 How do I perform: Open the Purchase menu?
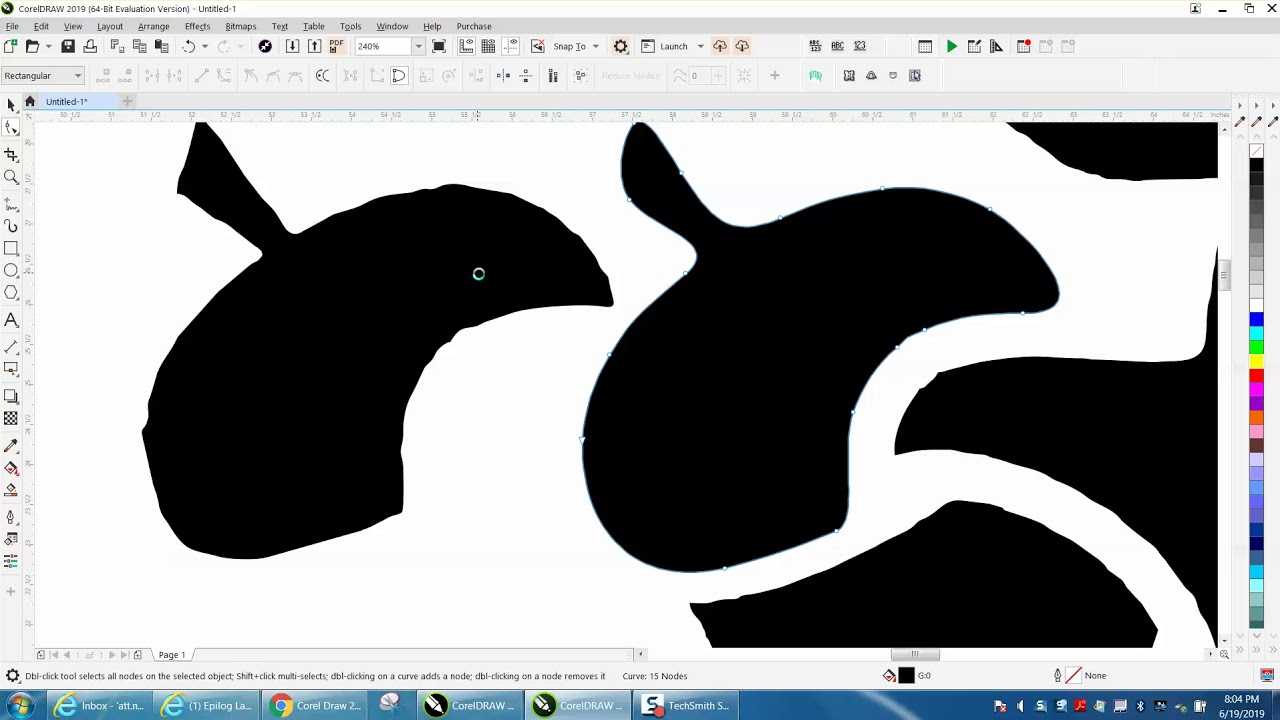tap(473, 26)
